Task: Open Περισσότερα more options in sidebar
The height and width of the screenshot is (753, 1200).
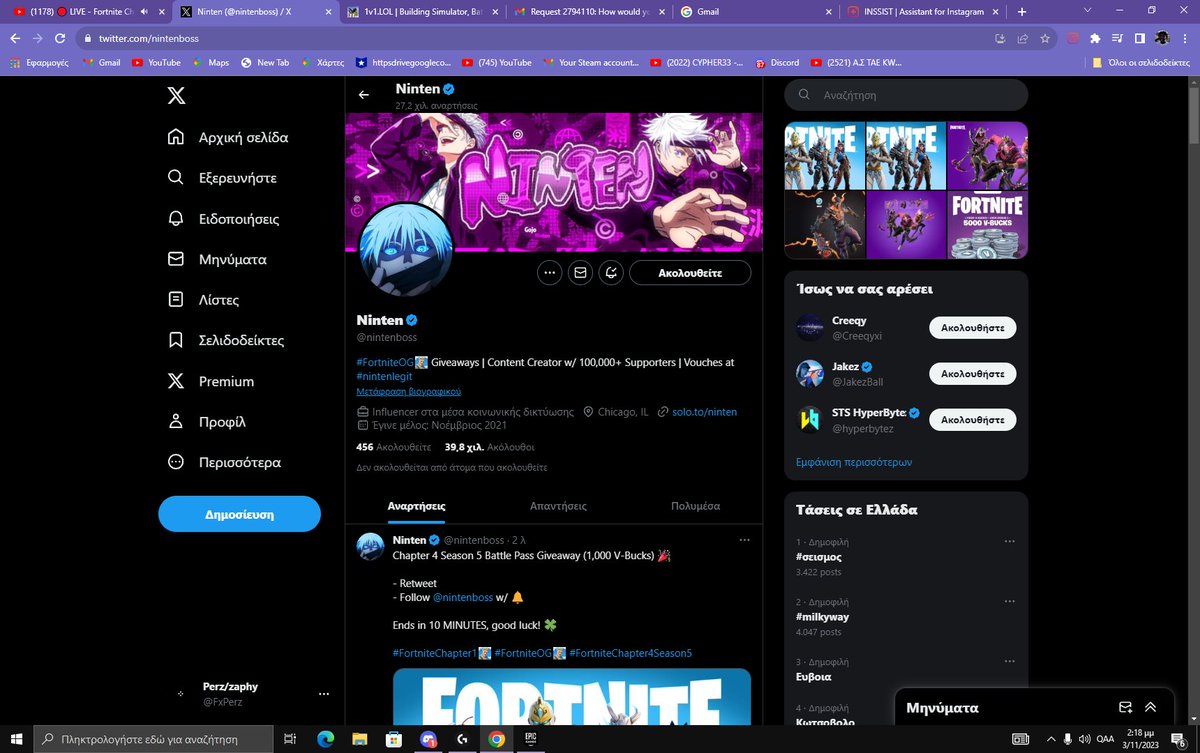Action: tap(225, 462)
